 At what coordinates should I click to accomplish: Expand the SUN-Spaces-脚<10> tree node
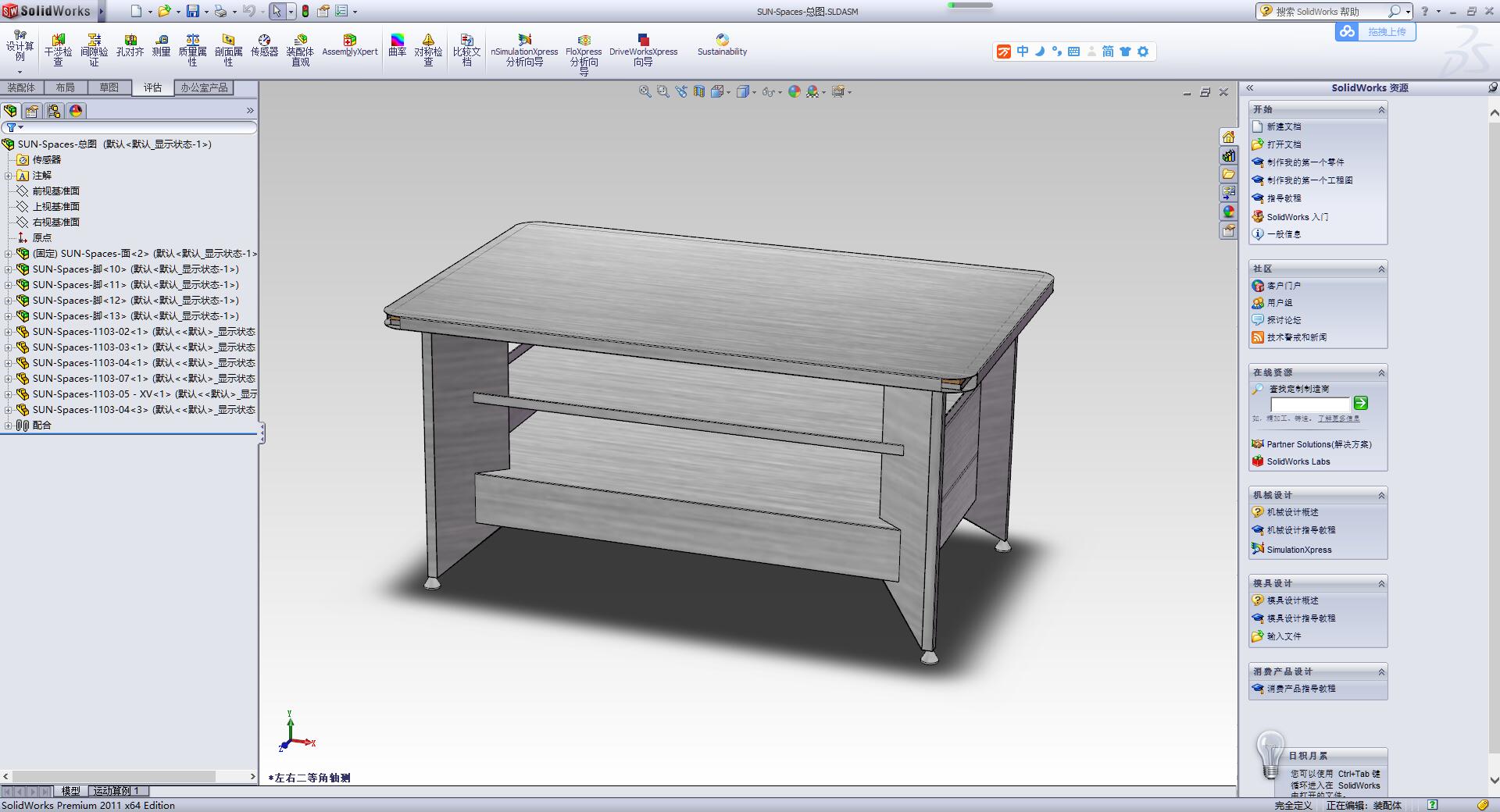(9, 269)
